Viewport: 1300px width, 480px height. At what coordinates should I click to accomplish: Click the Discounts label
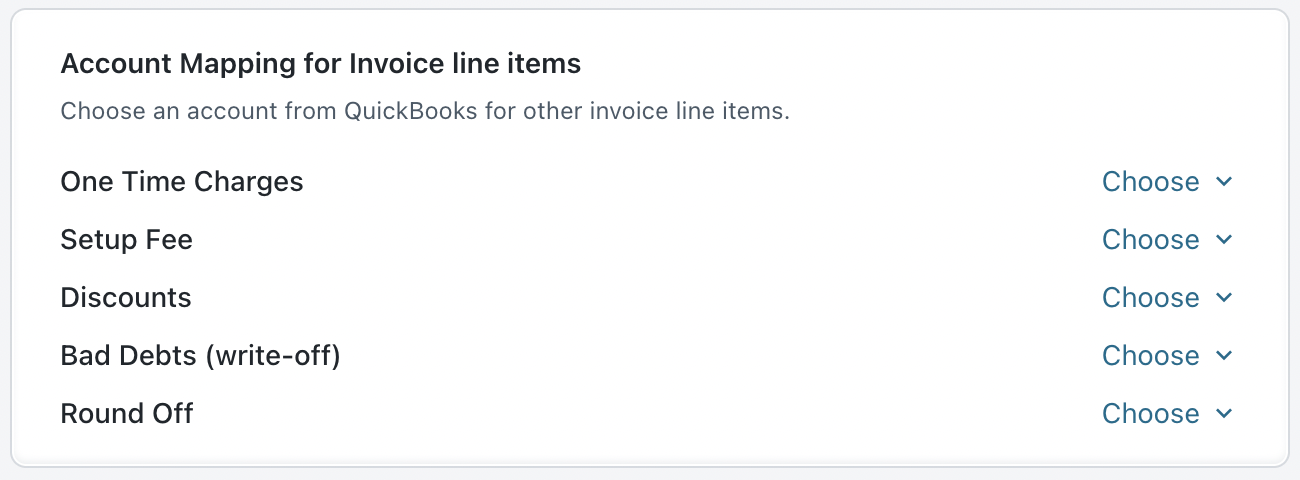[x=126, y=298]
